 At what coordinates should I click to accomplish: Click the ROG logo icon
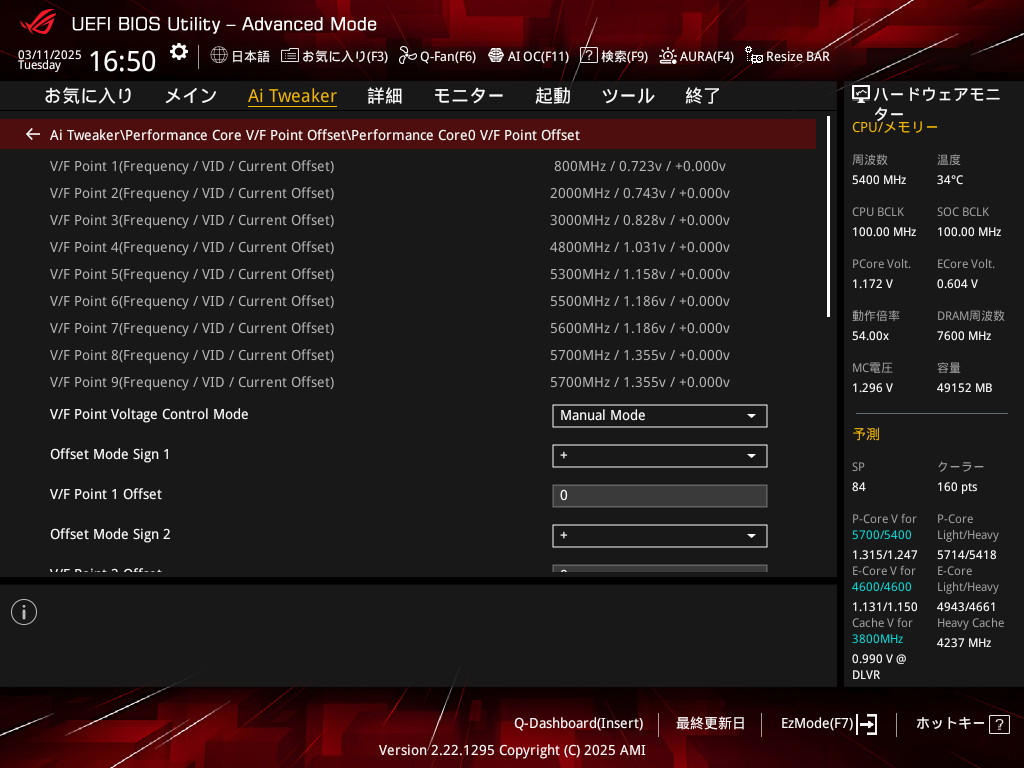37,22
